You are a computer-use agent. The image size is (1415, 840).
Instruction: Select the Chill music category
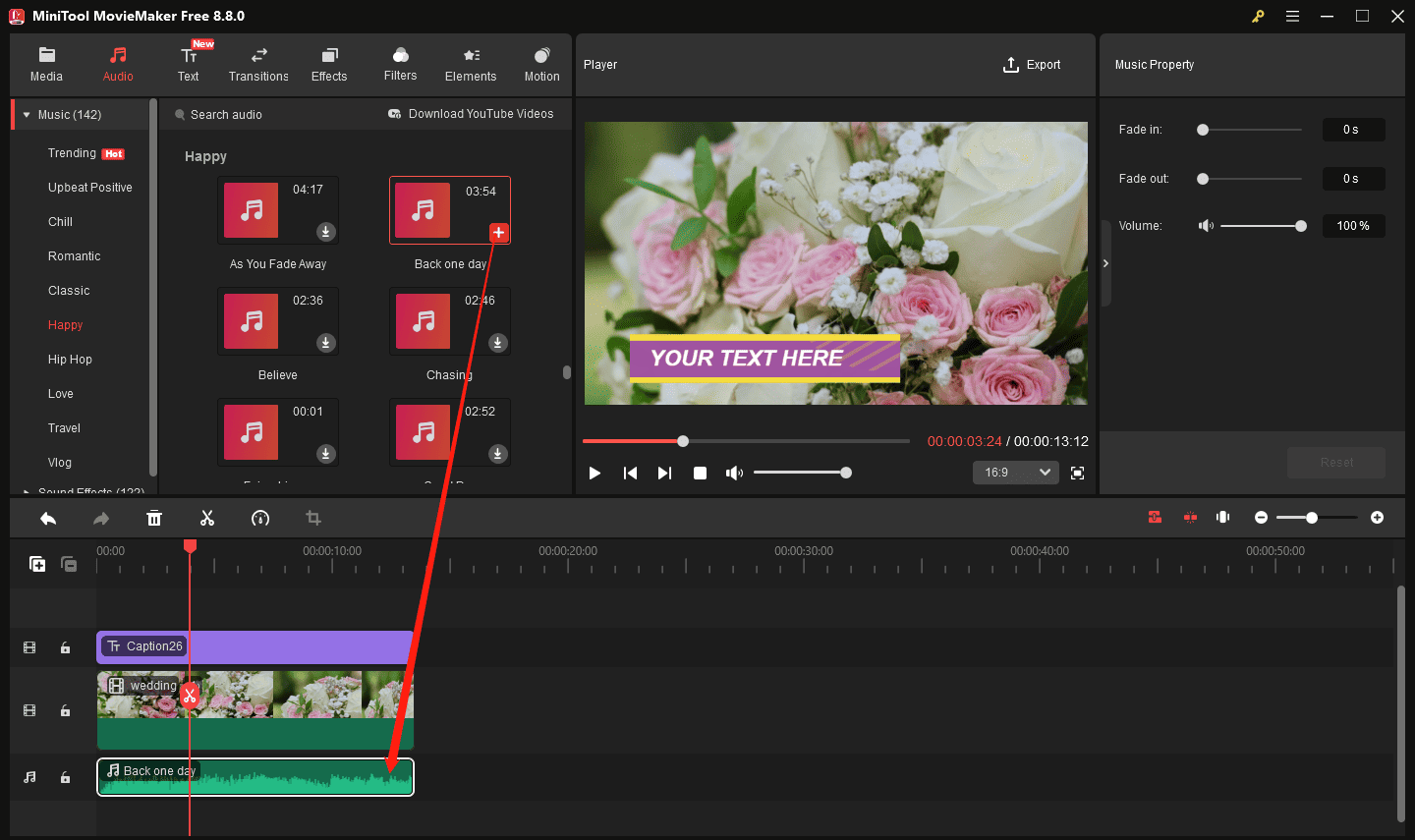pyautogui.click(x=60, y=222)
